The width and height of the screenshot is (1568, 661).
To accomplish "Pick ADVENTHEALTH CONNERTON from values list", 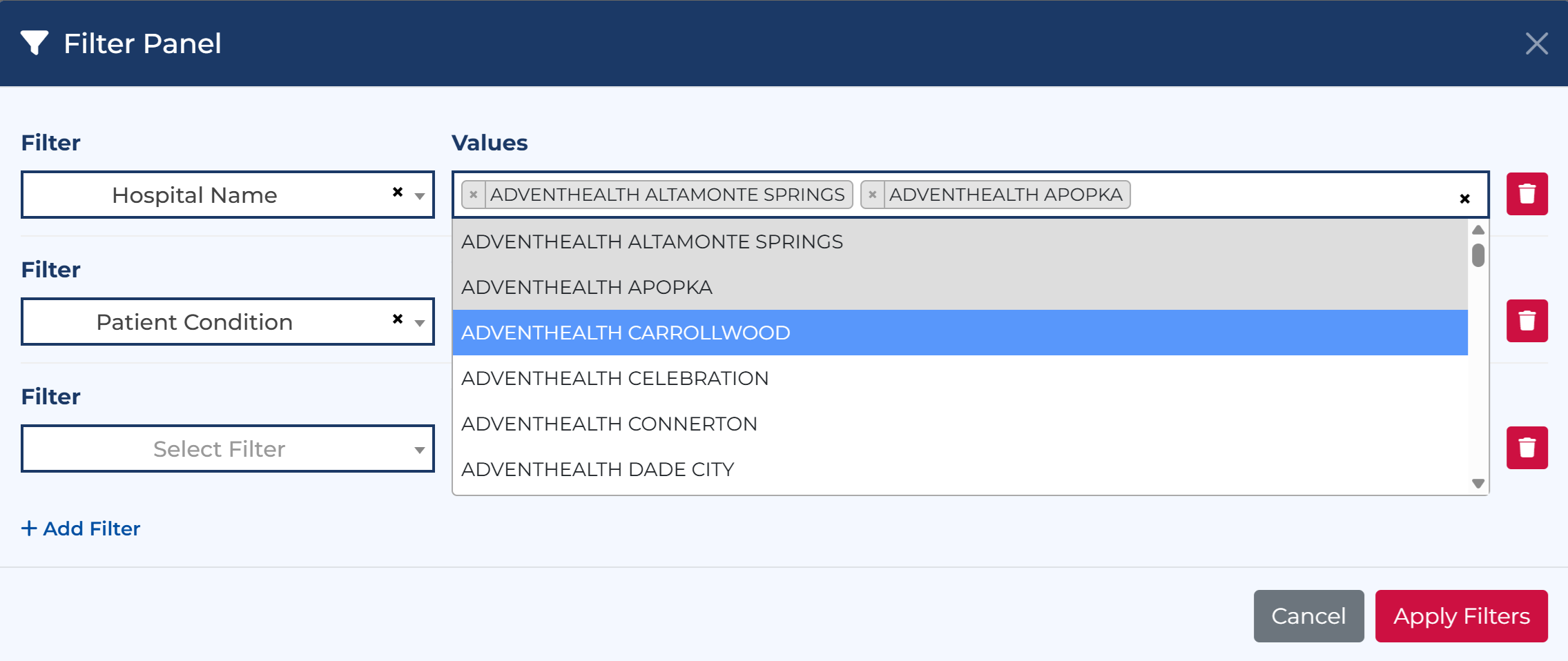I will pyautogui.click(x=960, y=424).
